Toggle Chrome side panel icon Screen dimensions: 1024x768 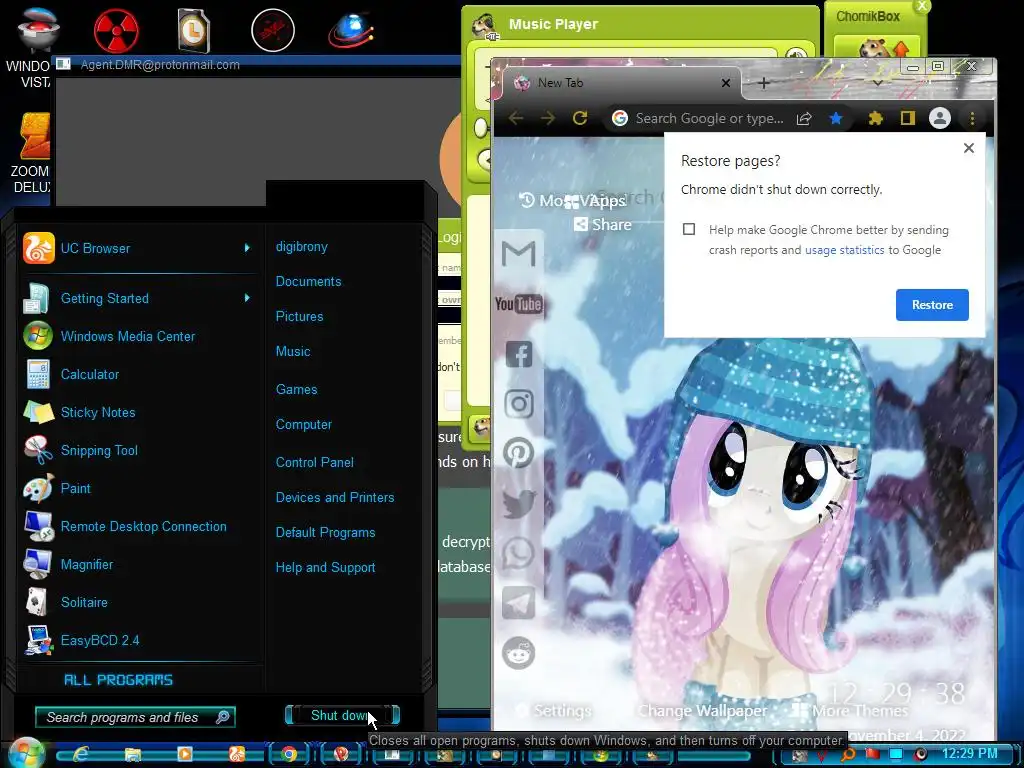pos(908,118)
